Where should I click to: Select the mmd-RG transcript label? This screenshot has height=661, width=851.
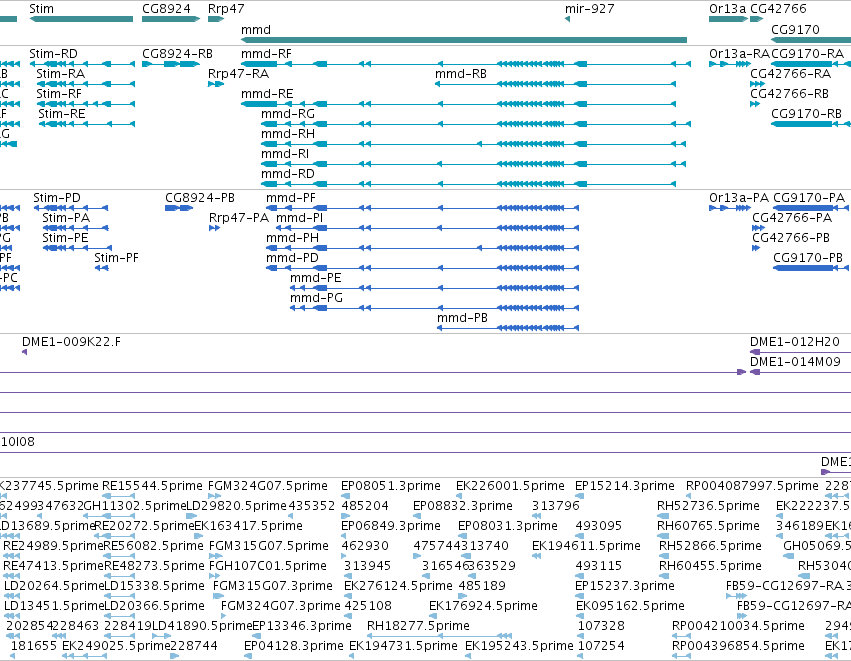288,114
